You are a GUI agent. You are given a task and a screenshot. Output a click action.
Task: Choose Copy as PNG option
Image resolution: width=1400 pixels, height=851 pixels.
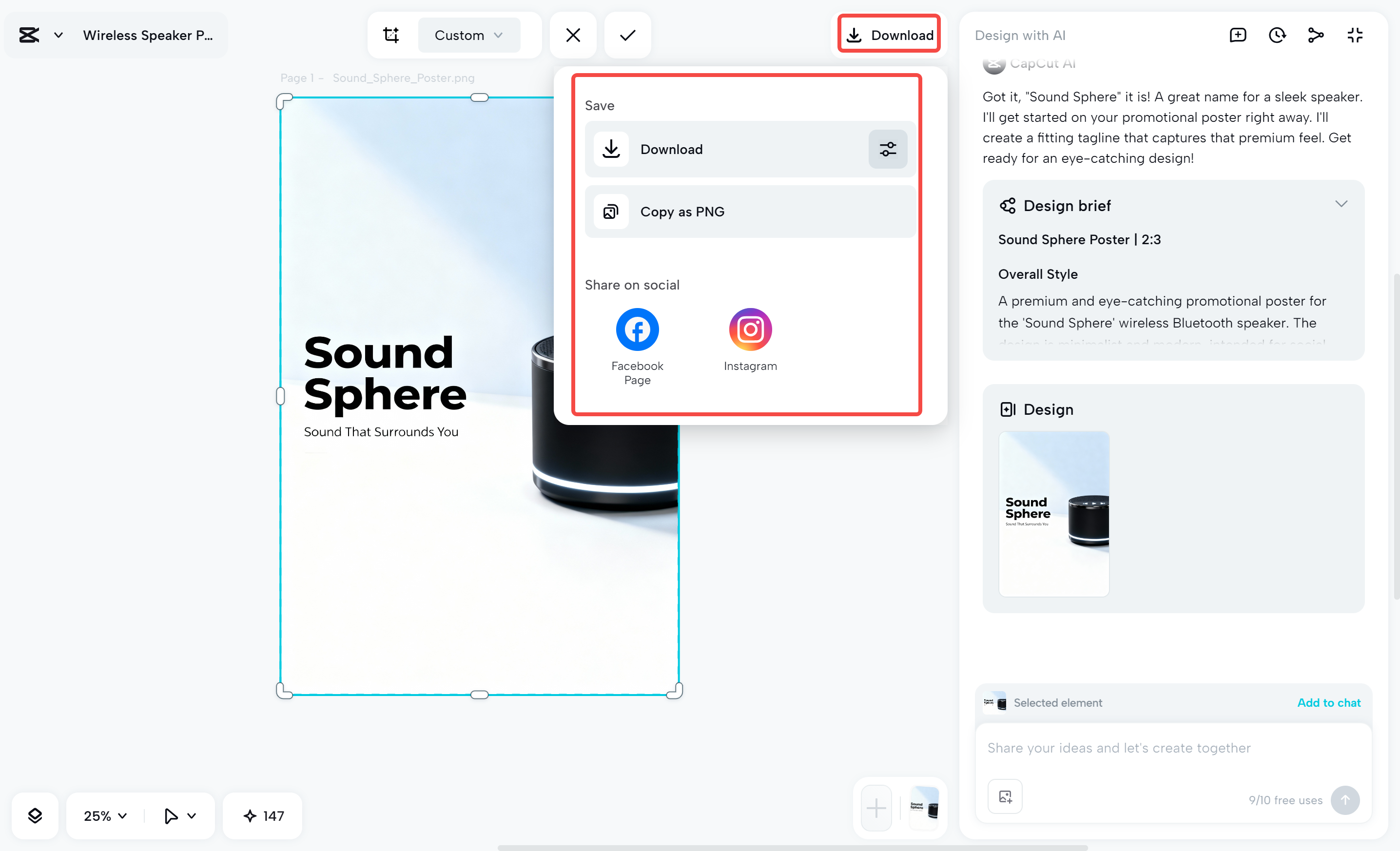point(750,212)
